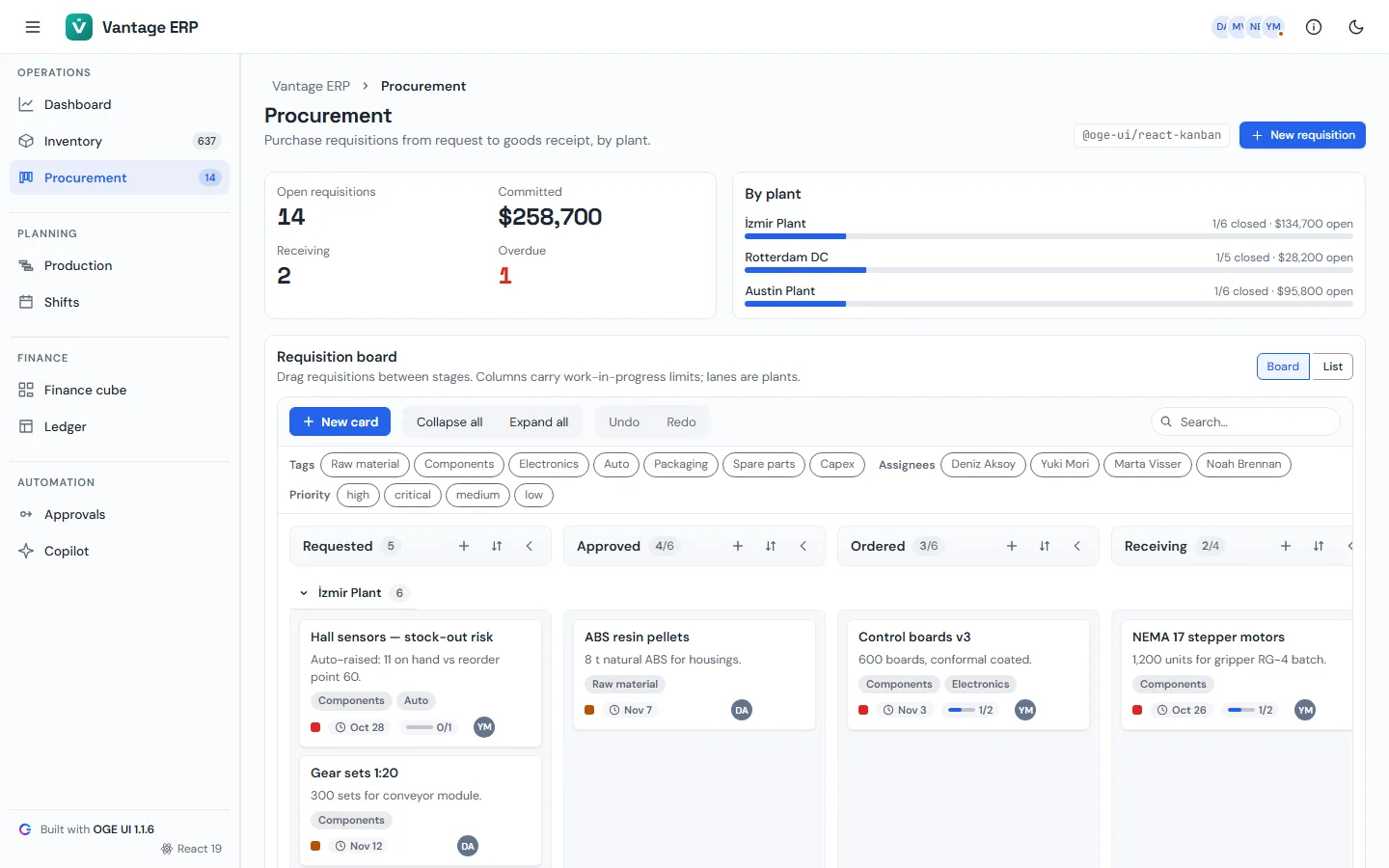Click Collapse all
Screen dimensions: 1389x868
click(x=449, y=421)
